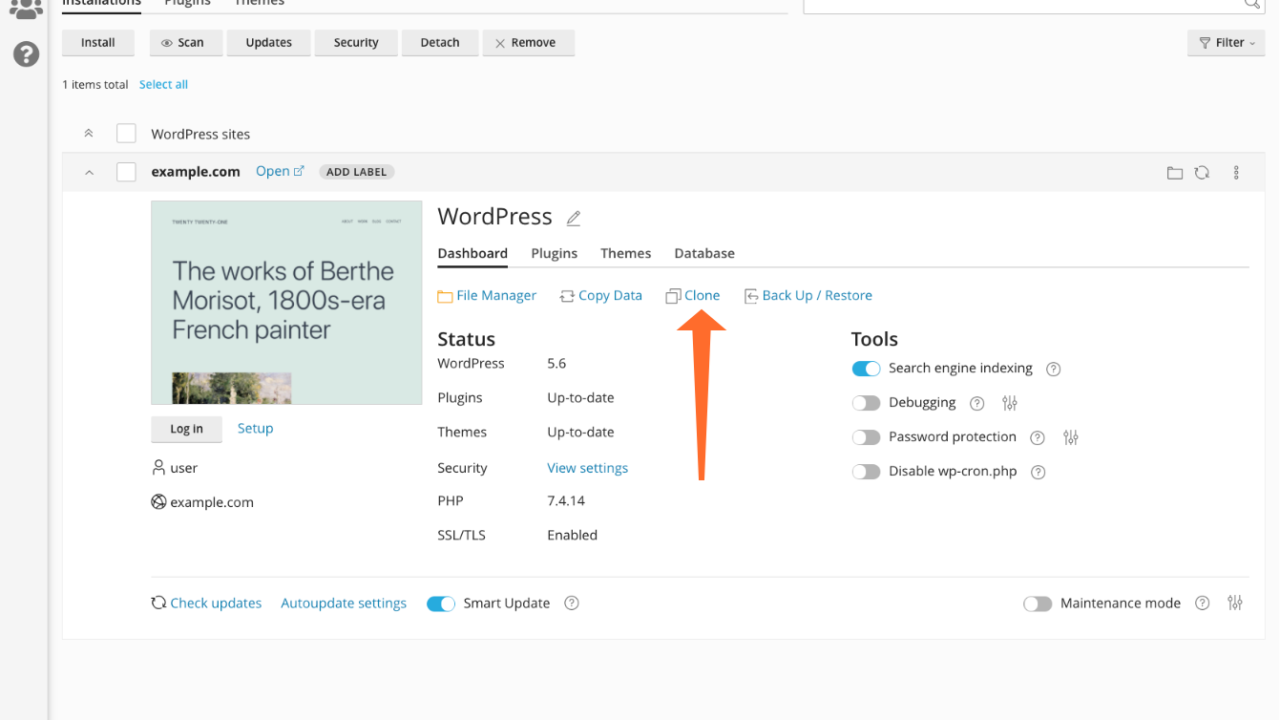The image size is (1280, 720).
Task: Open example.com site via Open link
Action: [x=279, y=172]
